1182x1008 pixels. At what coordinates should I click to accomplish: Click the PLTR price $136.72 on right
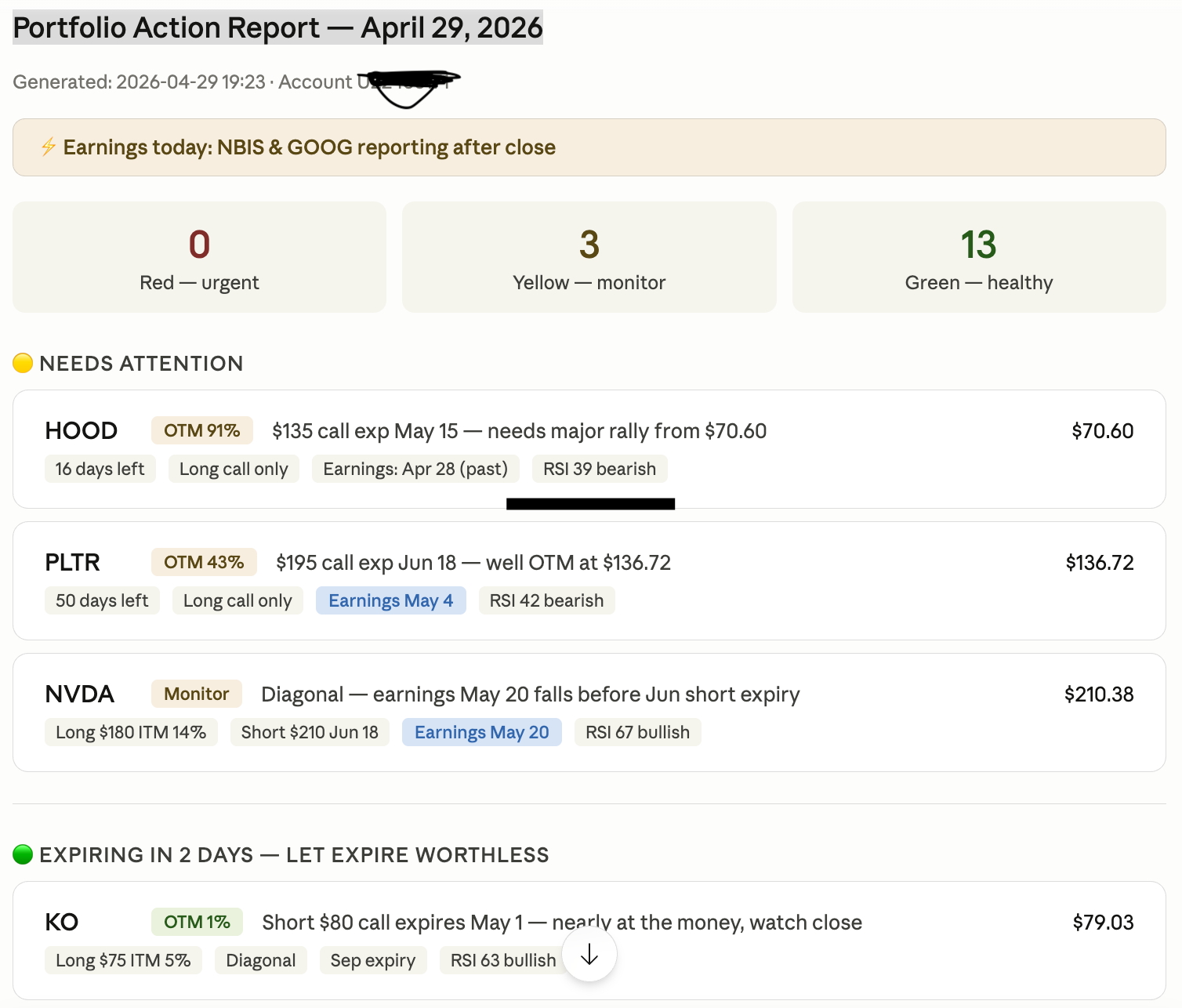pyautogui.click(x=1099, y=563)
